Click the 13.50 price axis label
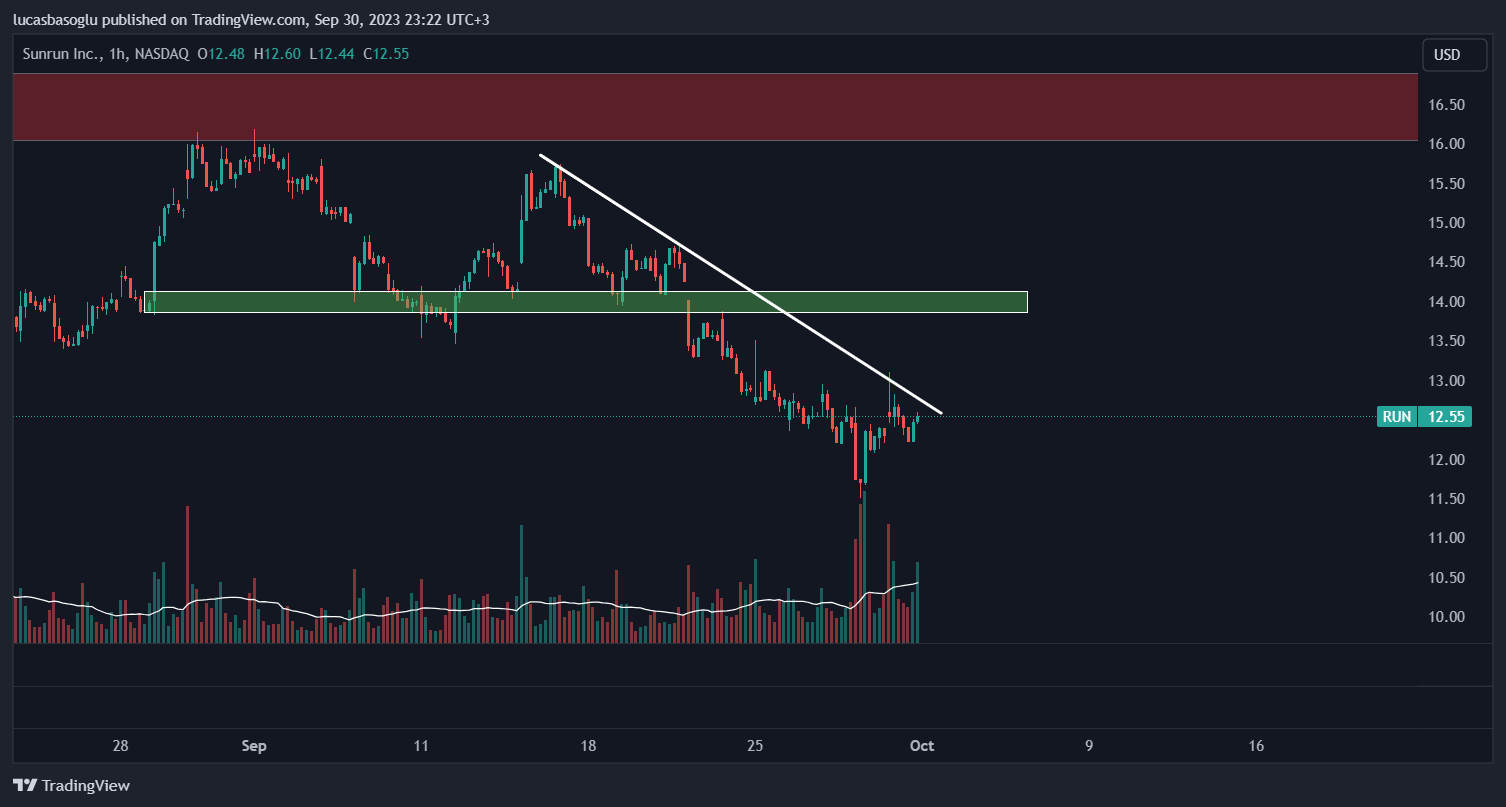The height and width of the screenshot is (807, 1506). 1447,341
